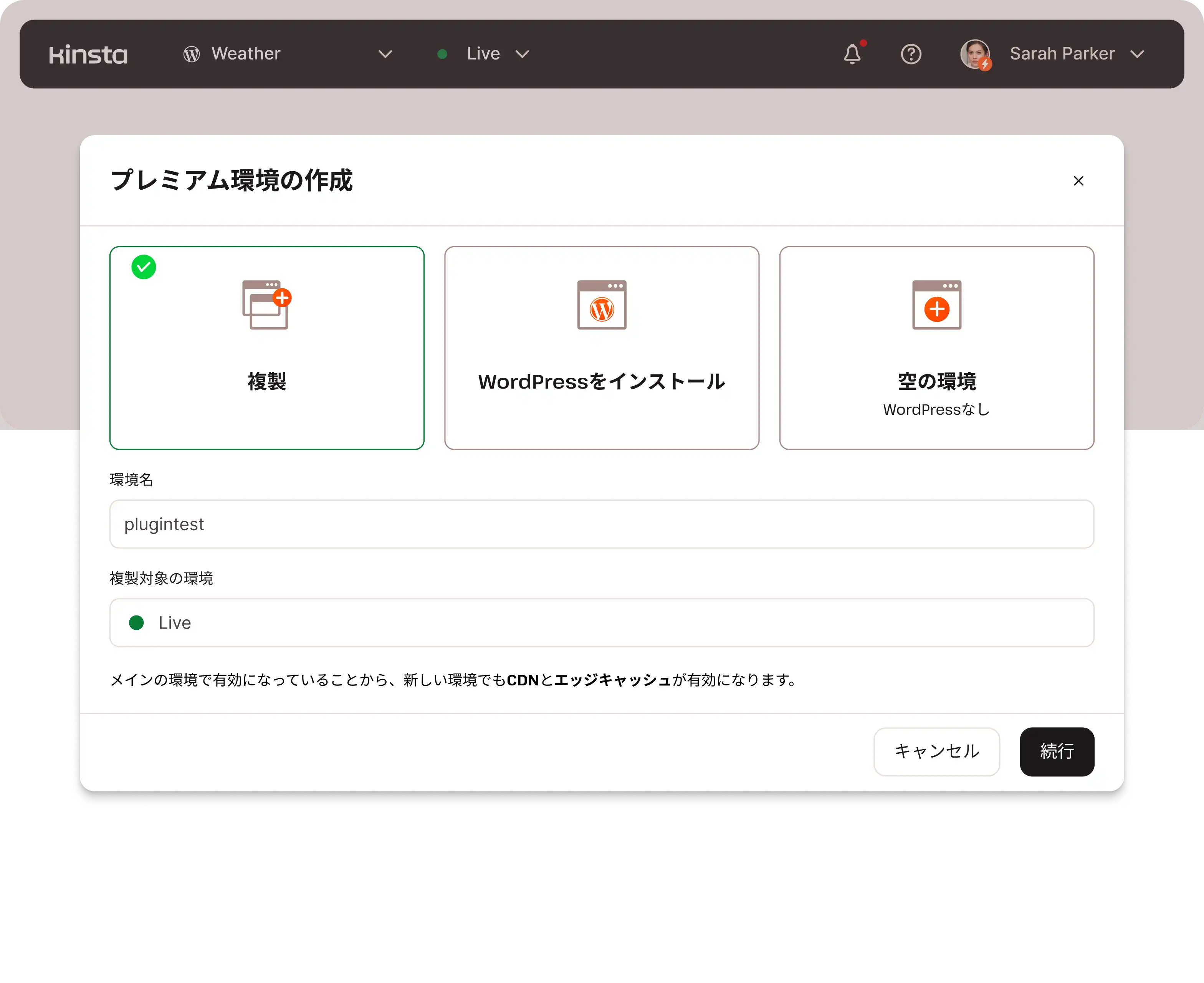This screenshot has height=983, width=1204.
Task: Click the green selected checkmark badge
Action: coord(144,267)
